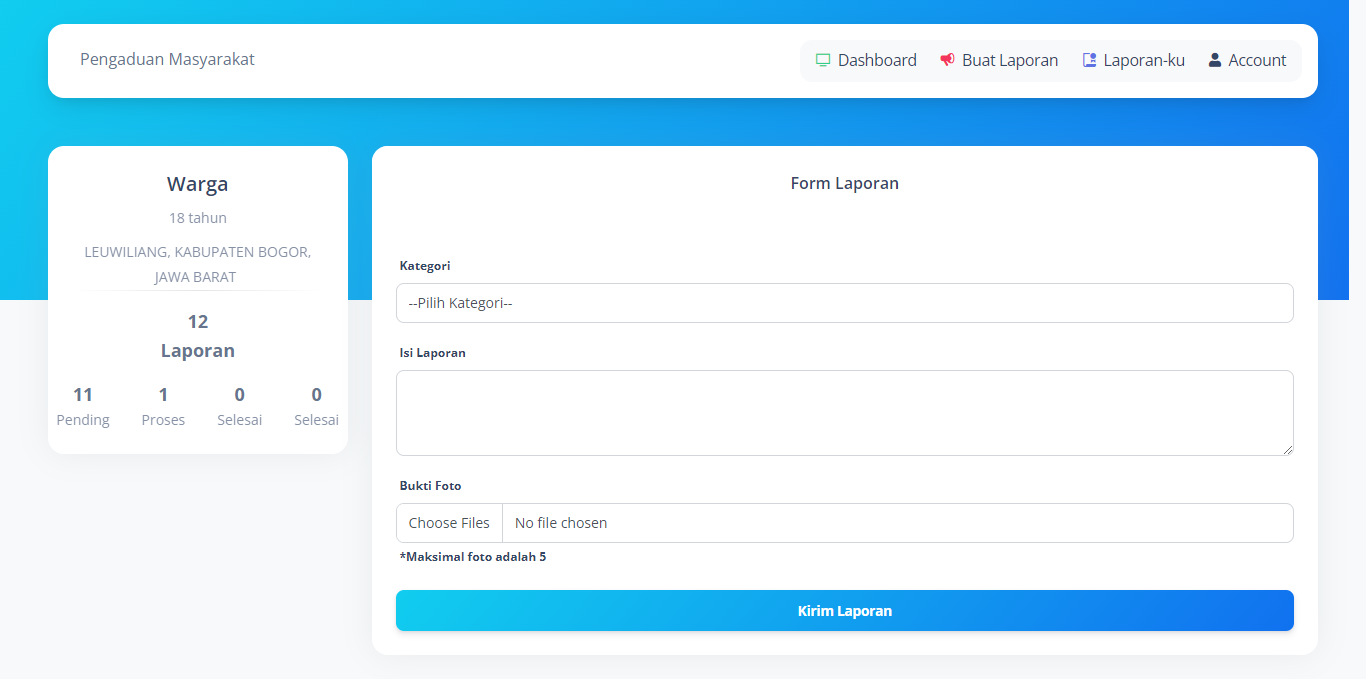Click the monitor icon beside Dashboard
The height and width of the screenshot is (679, 1366).
point(823,60)
